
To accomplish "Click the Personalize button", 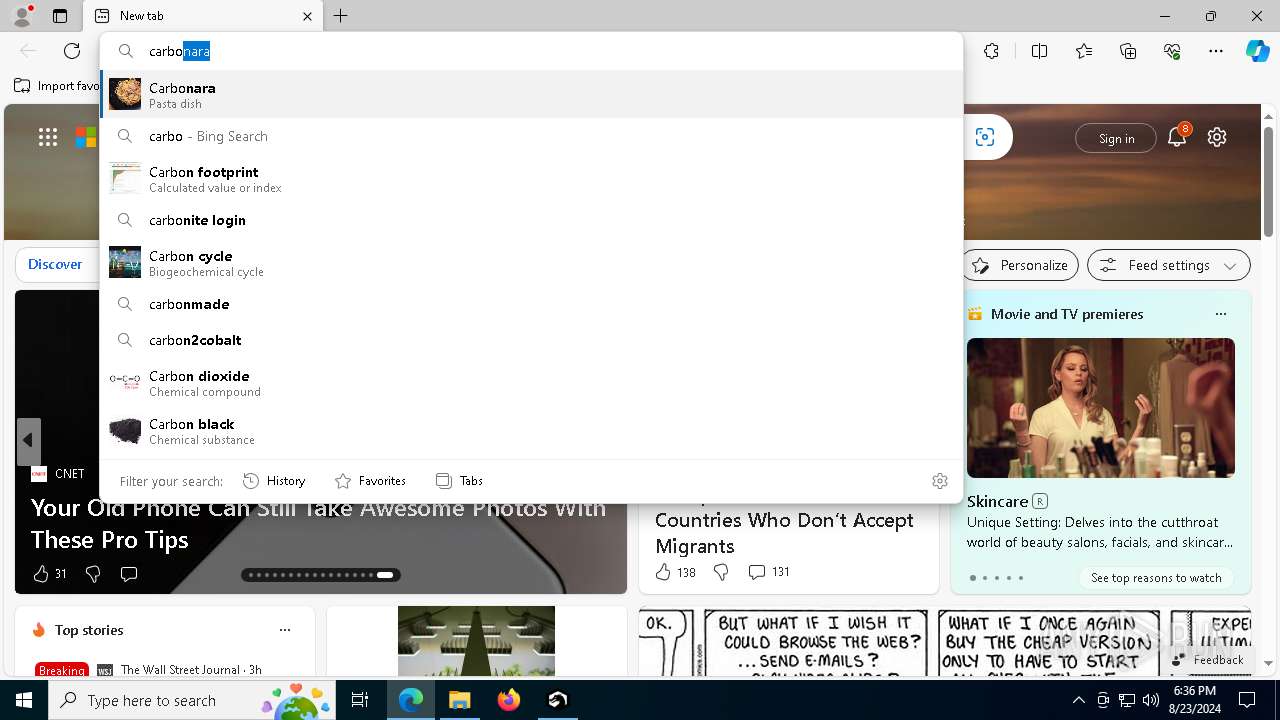I will [1020, 265].
